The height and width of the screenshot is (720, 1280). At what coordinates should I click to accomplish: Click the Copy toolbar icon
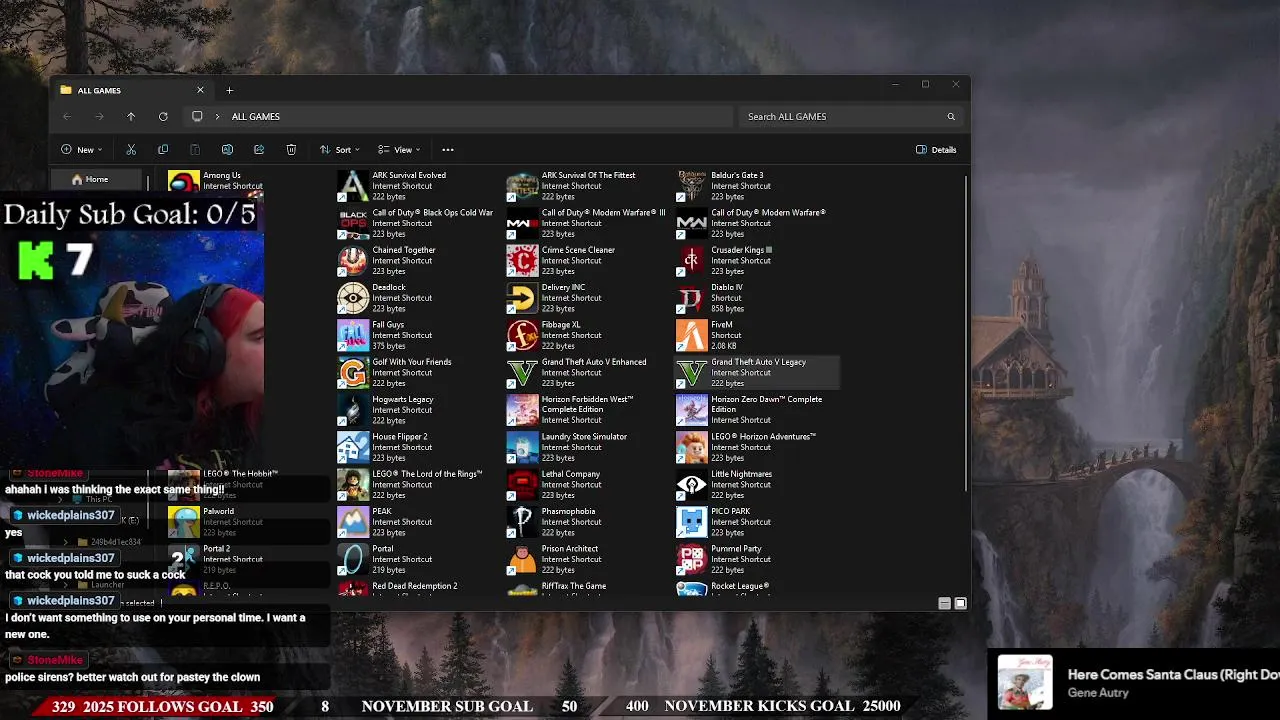163,150
